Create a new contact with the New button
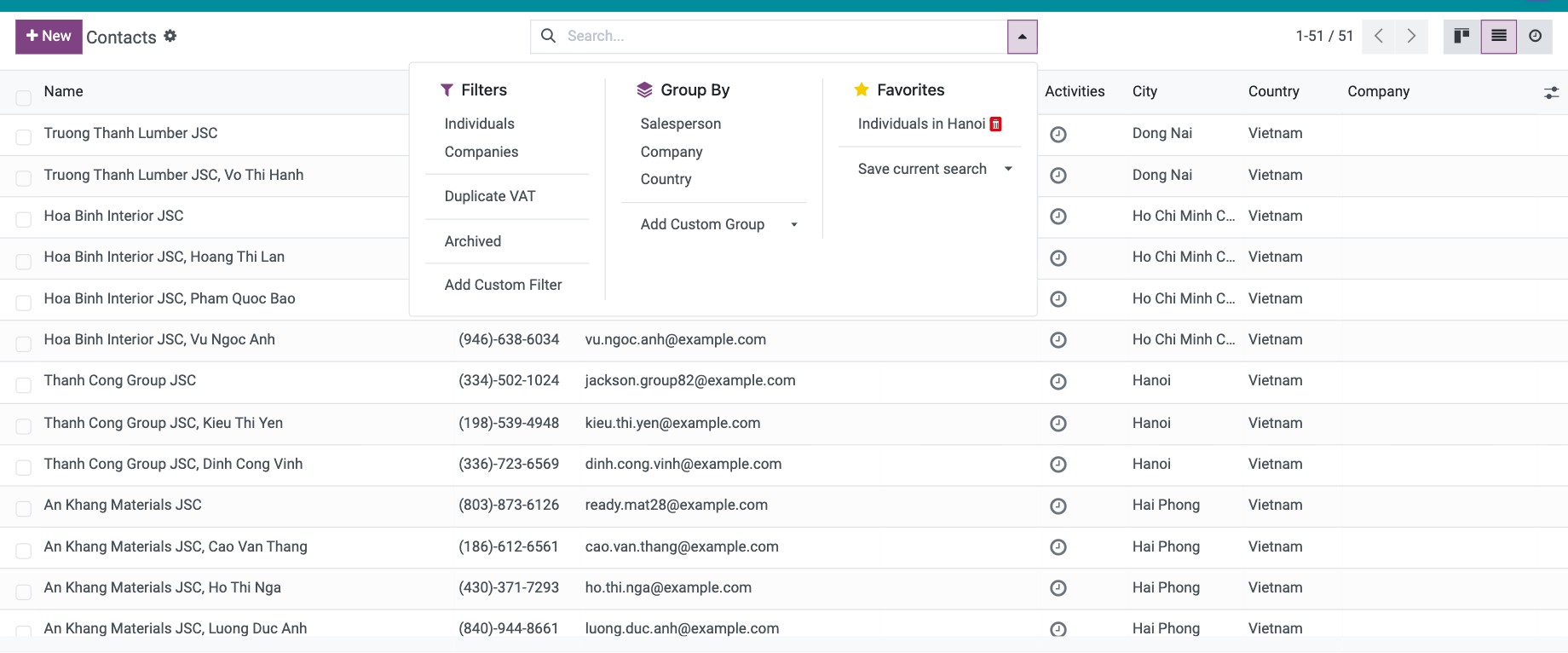Image resolution: width=1568 pixels, height=653 pixels. point(49,37)
